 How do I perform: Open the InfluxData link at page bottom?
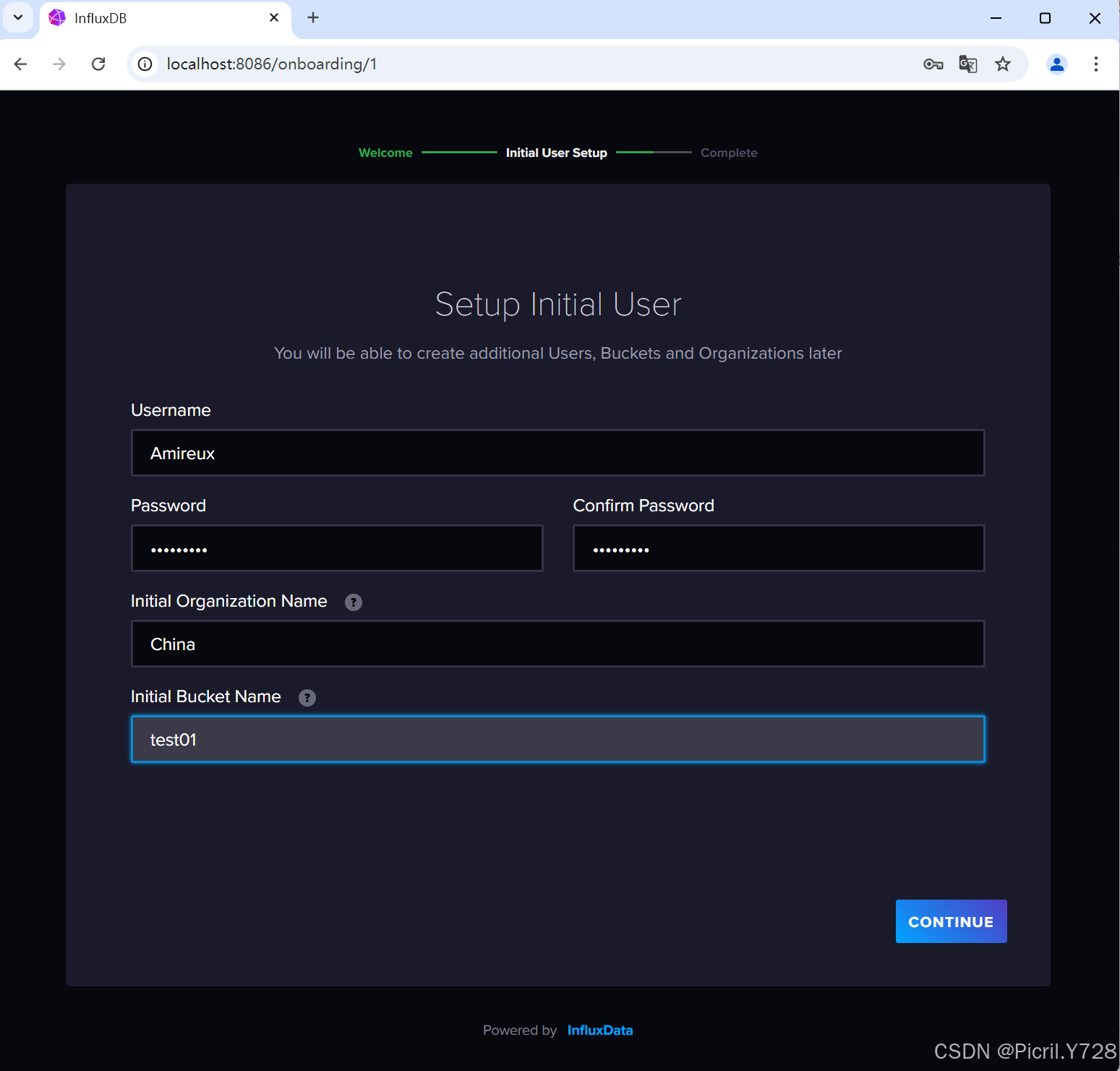600,1030
